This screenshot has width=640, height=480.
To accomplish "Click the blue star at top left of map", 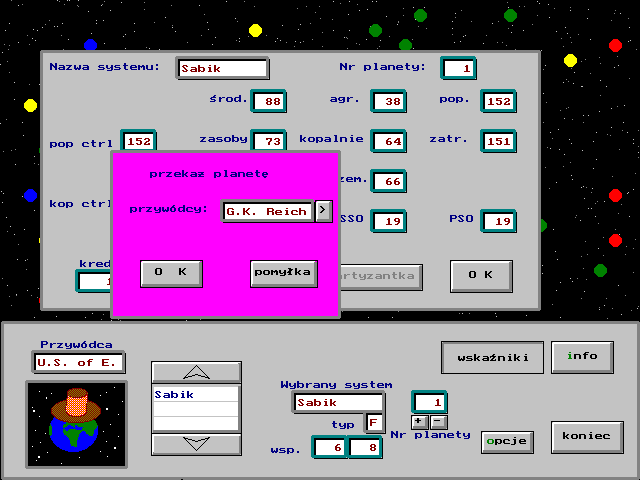I will coord(90,44).
